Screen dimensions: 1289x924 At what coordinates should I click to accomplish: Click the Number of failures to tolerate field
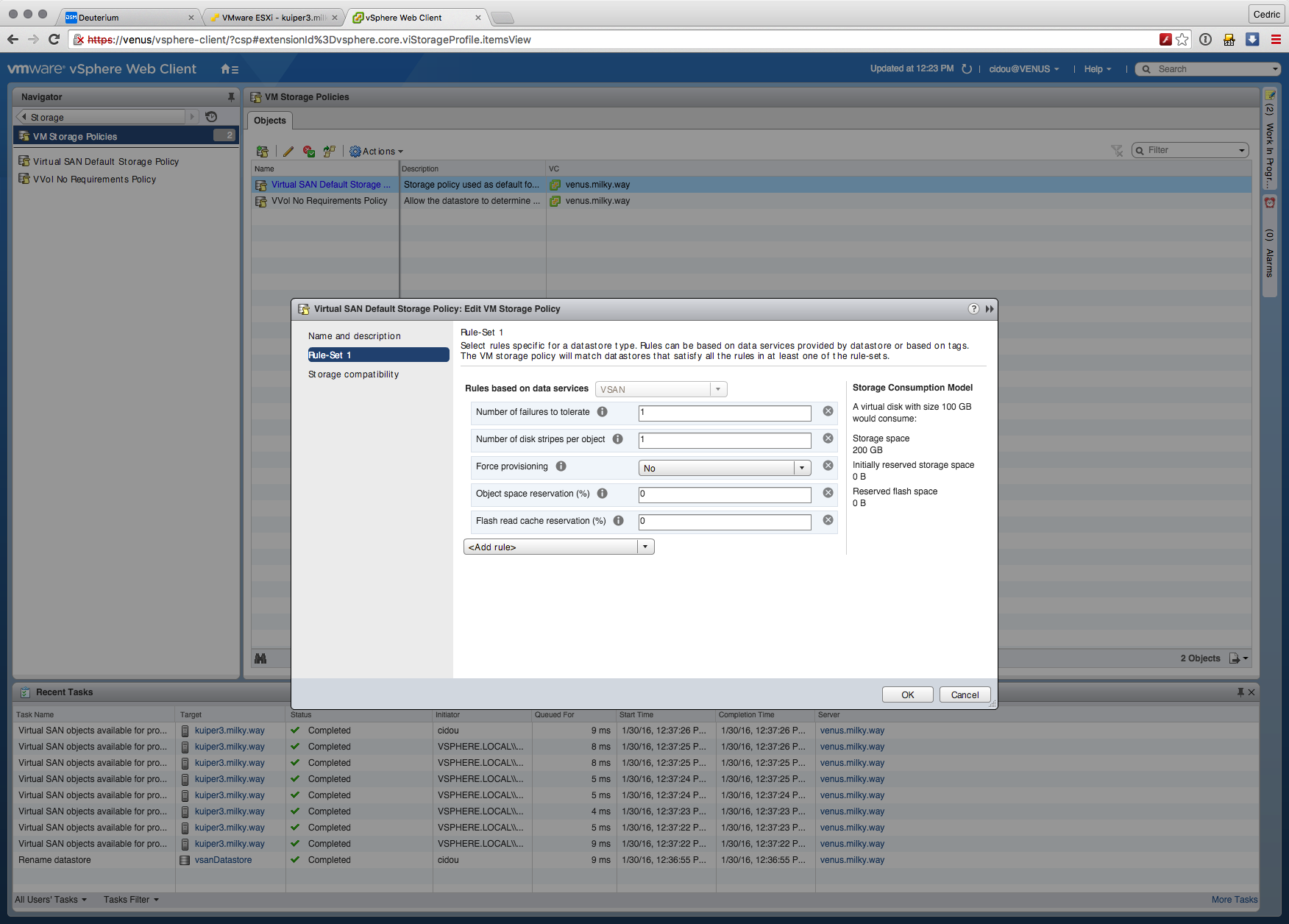724,413
